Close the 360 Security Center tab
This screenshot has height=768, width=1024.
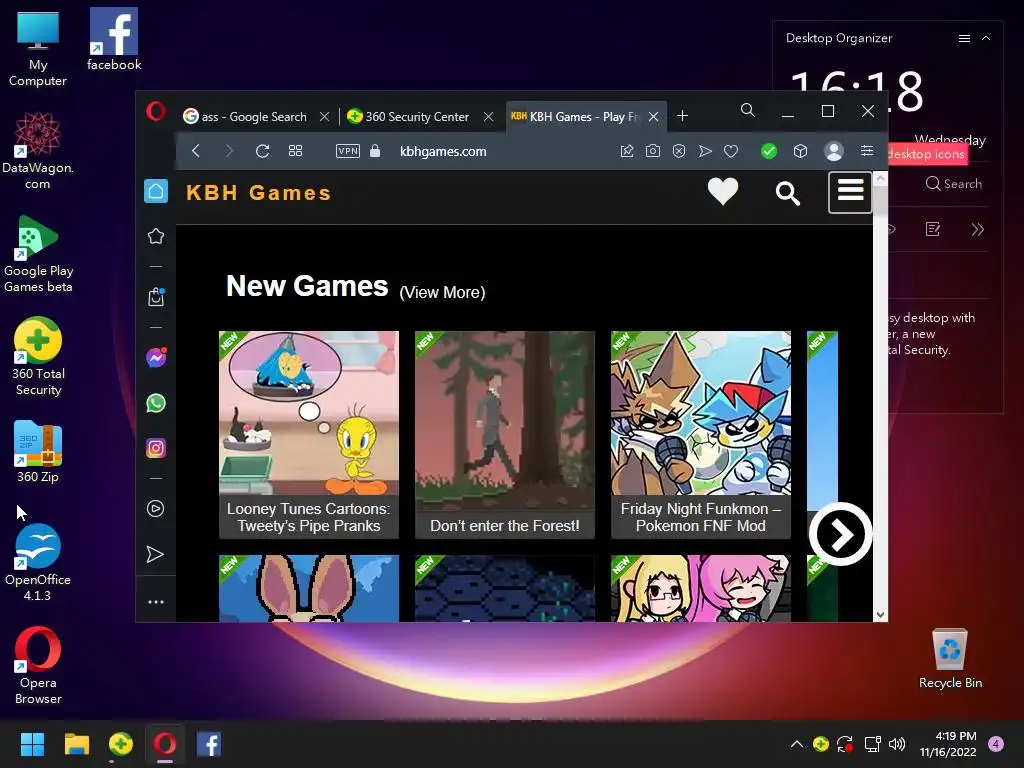[x=488, y=116]
